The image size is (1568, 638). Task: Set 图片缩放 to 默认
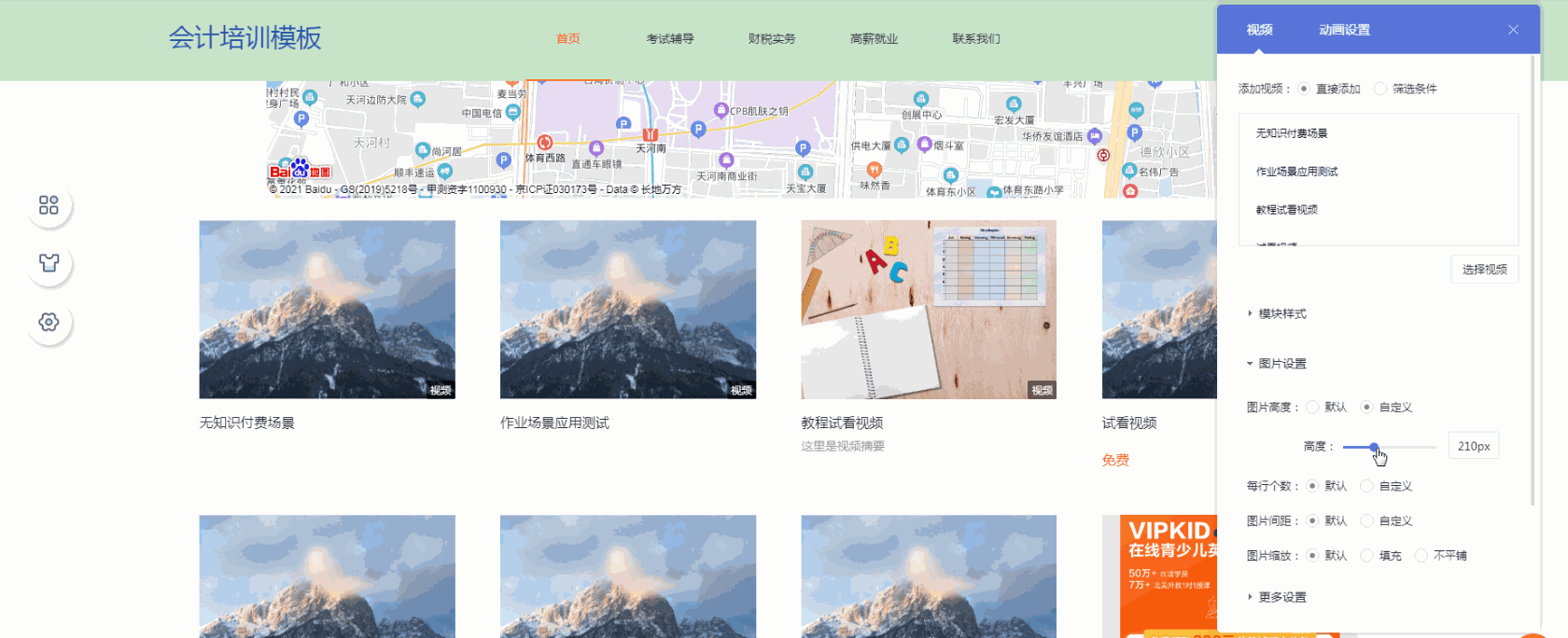click(x=1312, y=556)
